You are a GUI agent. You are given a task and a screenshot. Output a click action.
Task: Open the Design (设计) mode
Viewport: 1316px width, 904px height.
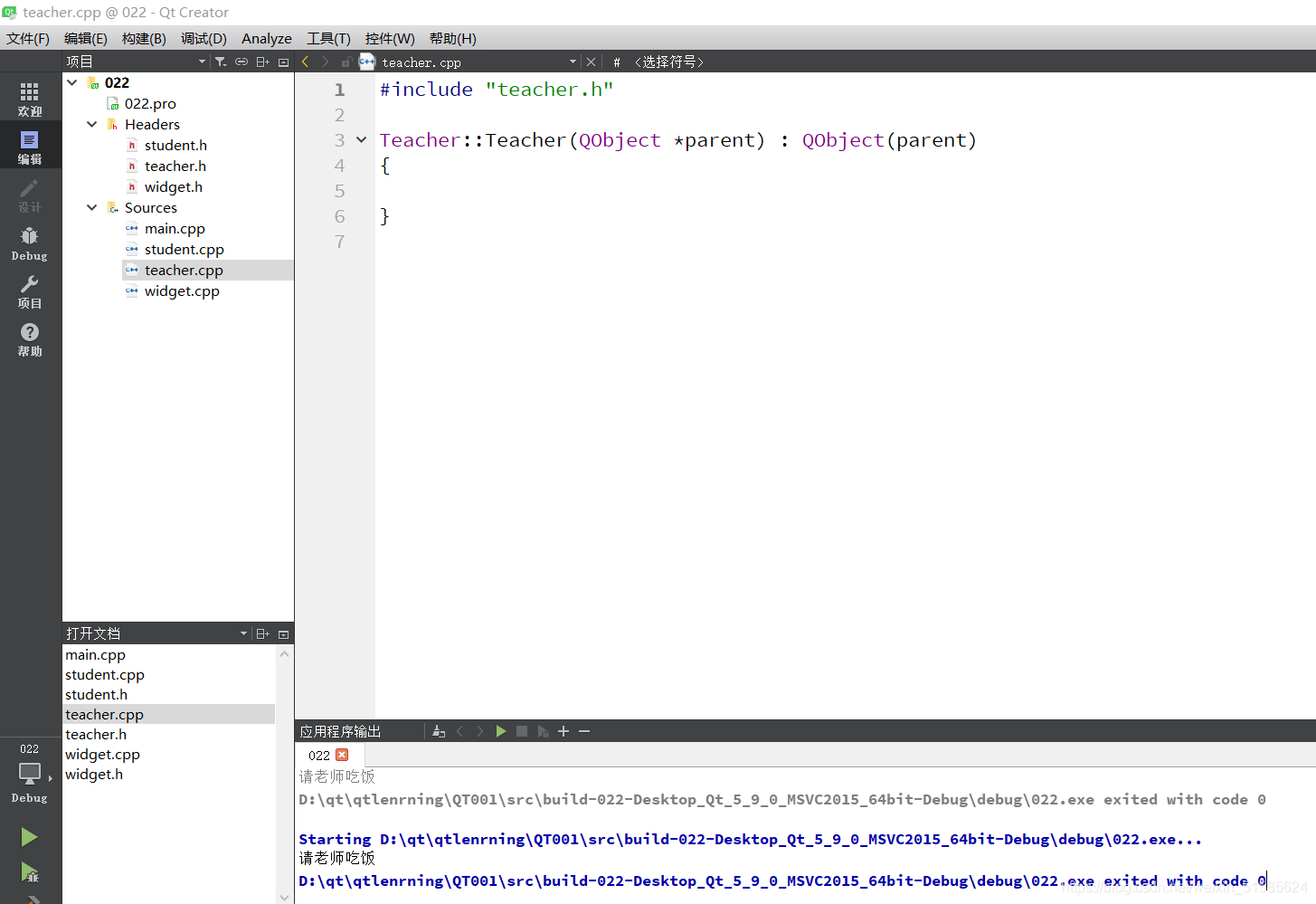[30, 195]
